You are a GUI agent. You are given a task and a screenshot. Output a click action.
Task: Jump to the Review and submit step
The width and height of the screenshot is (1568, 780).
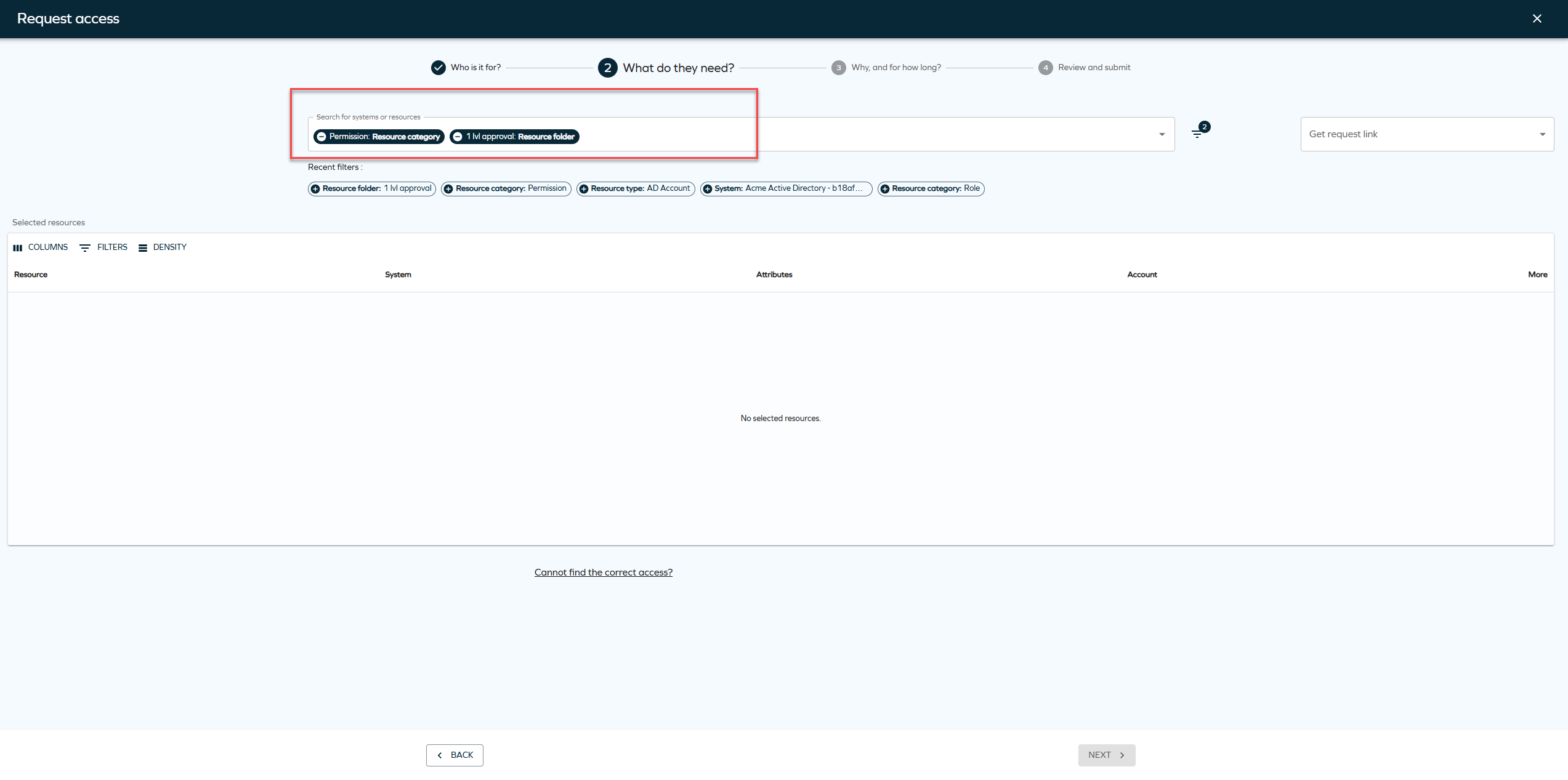click(x=1085, y=67)
